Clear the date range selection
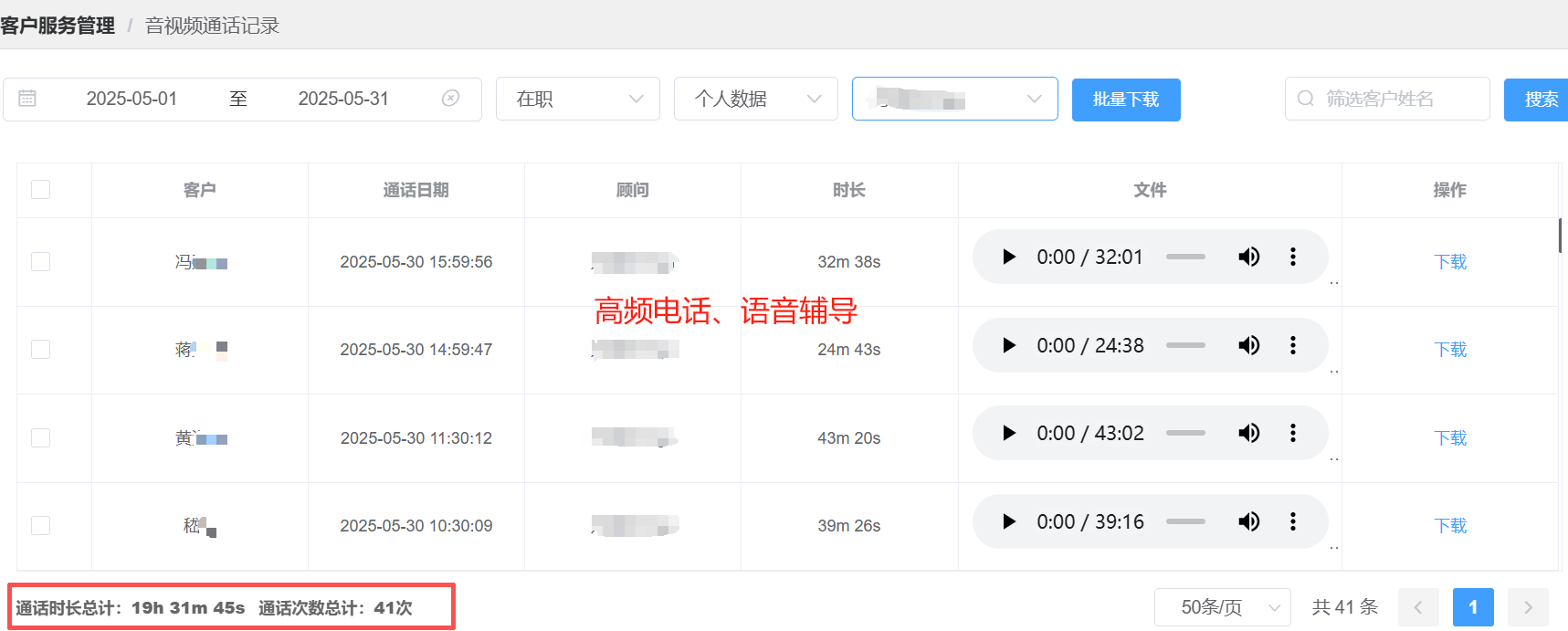This screenshot has height=631, width=1568. click(450, 99)
